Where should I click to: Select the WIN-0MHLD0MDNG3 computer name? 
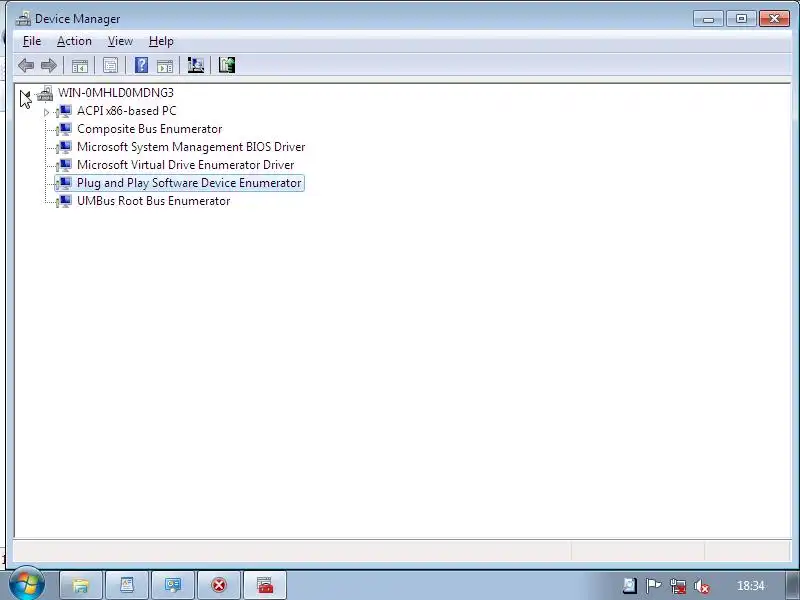pos(116,93)
